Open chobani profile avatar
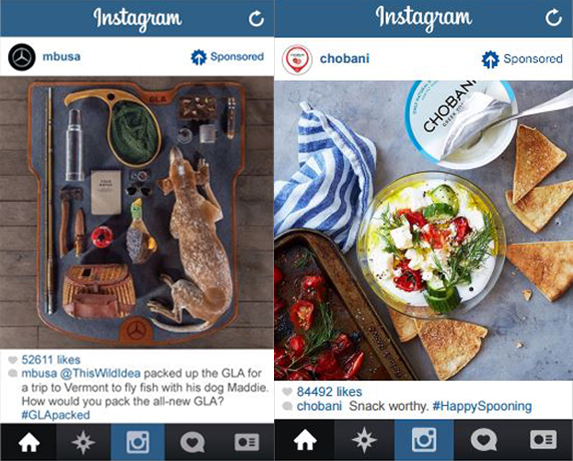This screenshot has height=461, width=573. tap(297, 60)
